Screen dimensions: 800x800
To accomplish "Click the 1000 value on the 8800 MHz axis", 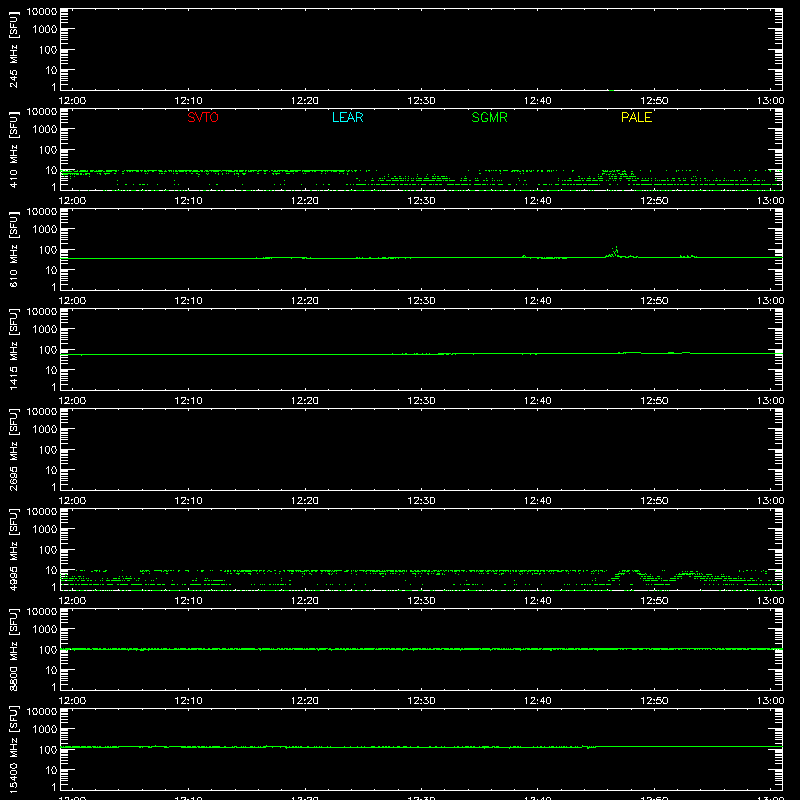I will click(x=45, y=630).
